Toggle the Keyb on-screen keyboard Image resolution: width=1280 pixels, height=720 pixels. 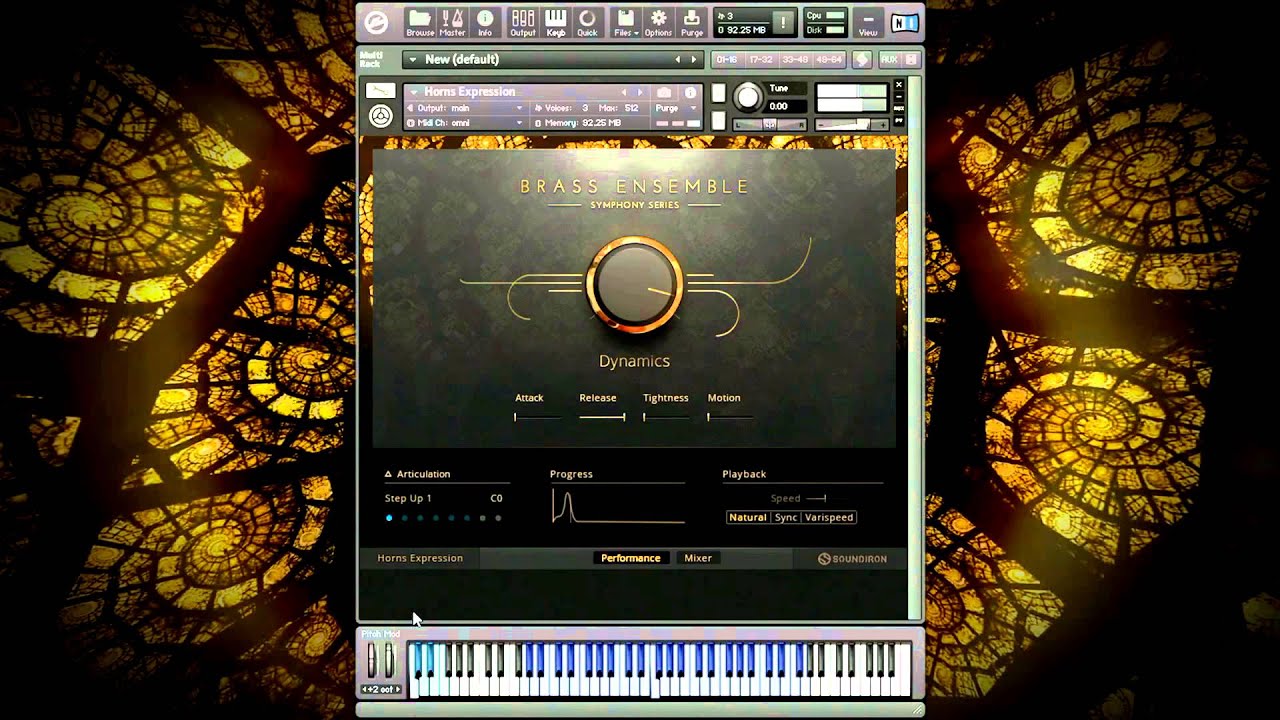[x=555, y=22]
